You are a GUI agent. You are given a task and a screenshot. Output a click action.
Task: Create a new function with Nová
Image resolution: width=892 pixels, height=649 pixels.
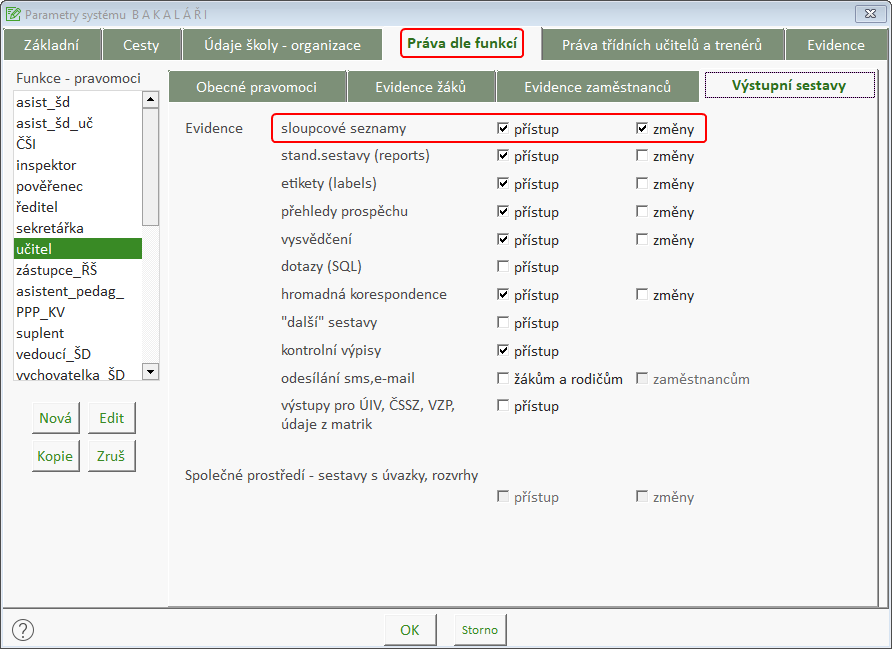55,418
